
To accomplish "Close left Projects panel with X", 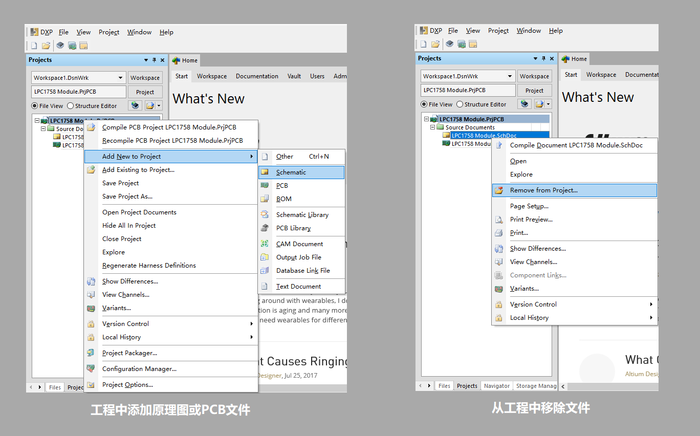I will point(162,60).
